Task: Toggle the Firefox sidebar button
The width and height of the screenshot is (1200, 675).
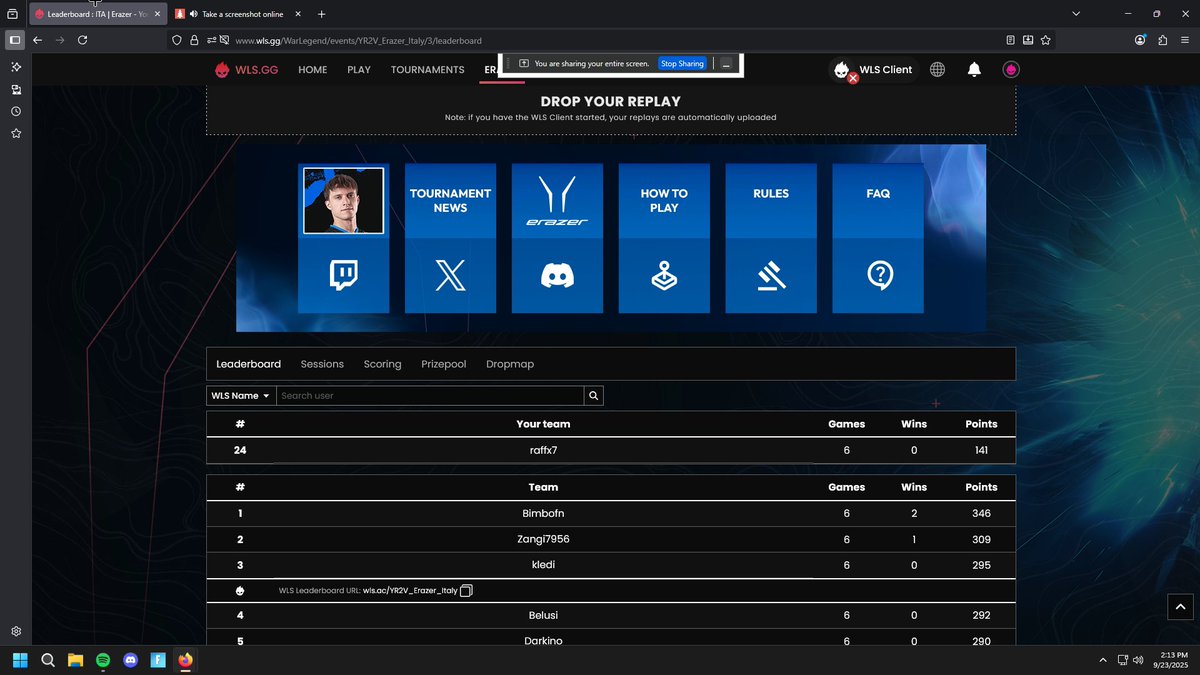Action: tap(14, 40)
